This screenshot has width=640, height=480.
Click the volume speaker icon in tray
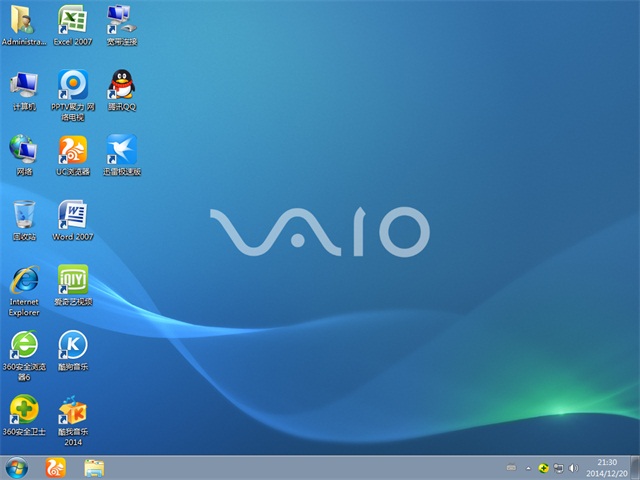(573, 468)
